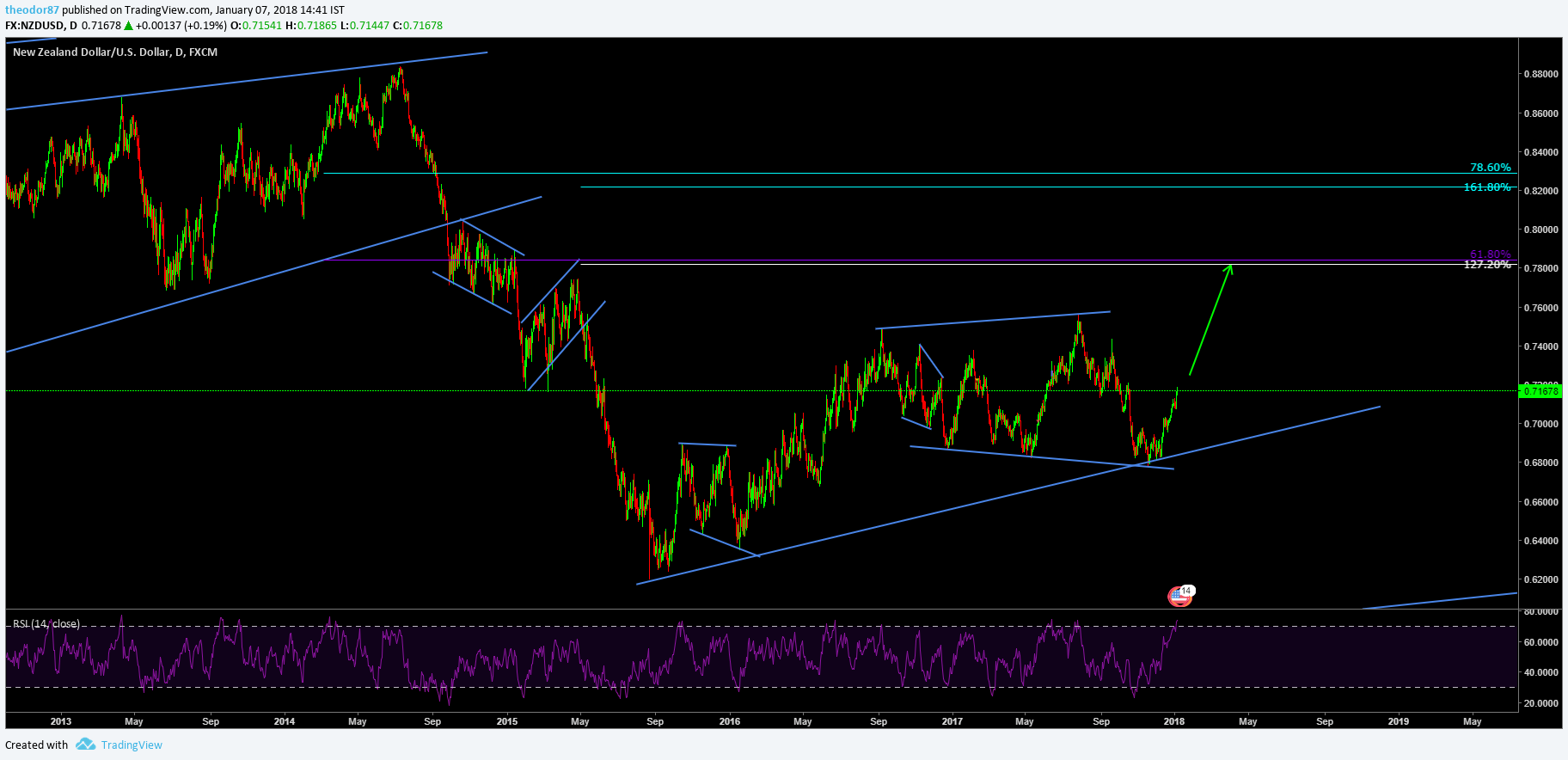Click the 0.88000 price axis label

click(1540, 74)
